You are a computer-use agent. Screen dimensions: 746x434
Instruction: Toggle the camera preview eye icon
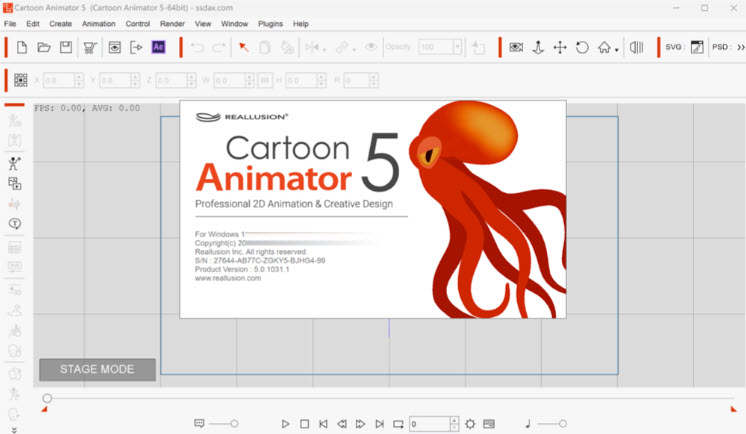[516, 47]
